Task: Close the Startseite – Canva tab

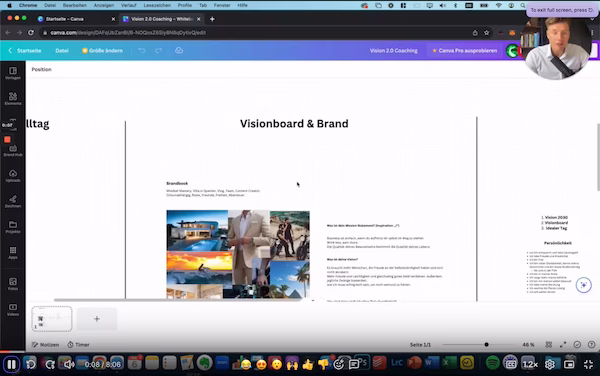Action: click(113, 19)
